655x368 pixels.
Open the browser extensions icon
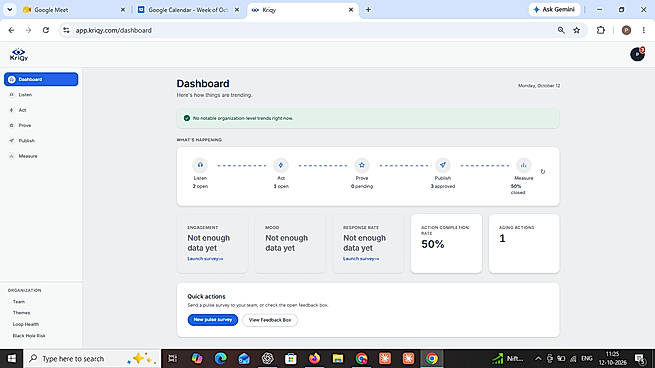coord(601,30)
